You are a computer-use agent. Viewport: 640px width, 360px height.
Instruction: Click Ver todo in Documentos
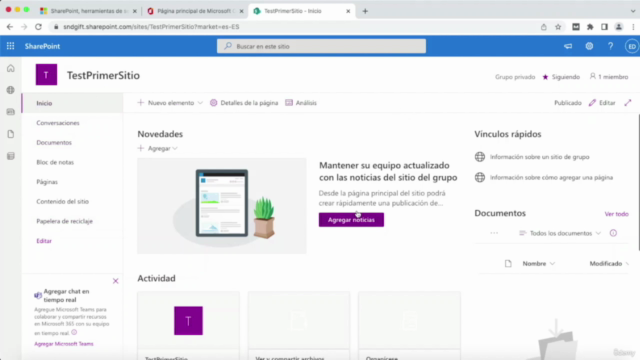click(616, 214)
